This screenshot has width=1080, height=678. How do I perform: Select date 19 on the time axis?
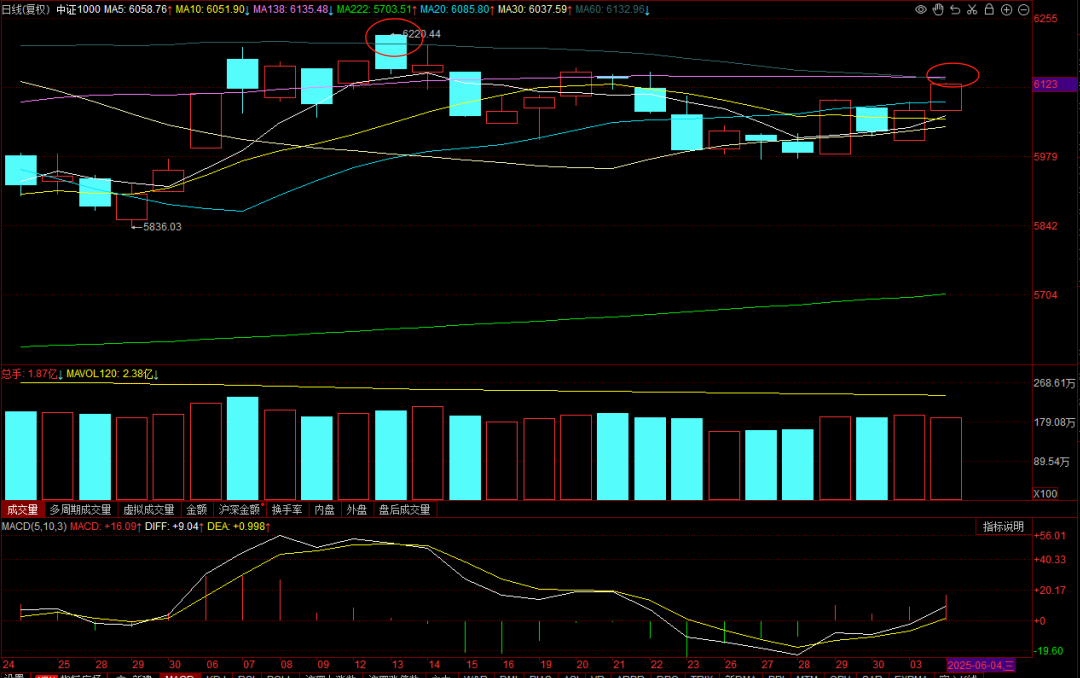pos(546,665)
